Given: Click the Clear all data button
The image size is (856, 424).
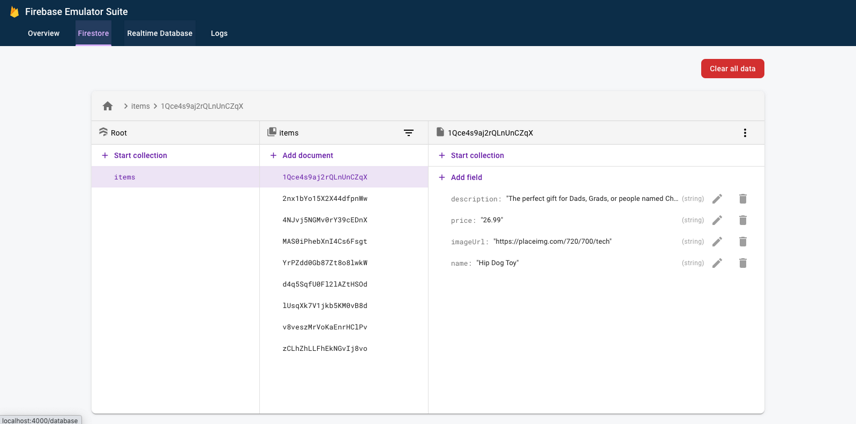Looking at the screenshot, I should tap(732, 68).
